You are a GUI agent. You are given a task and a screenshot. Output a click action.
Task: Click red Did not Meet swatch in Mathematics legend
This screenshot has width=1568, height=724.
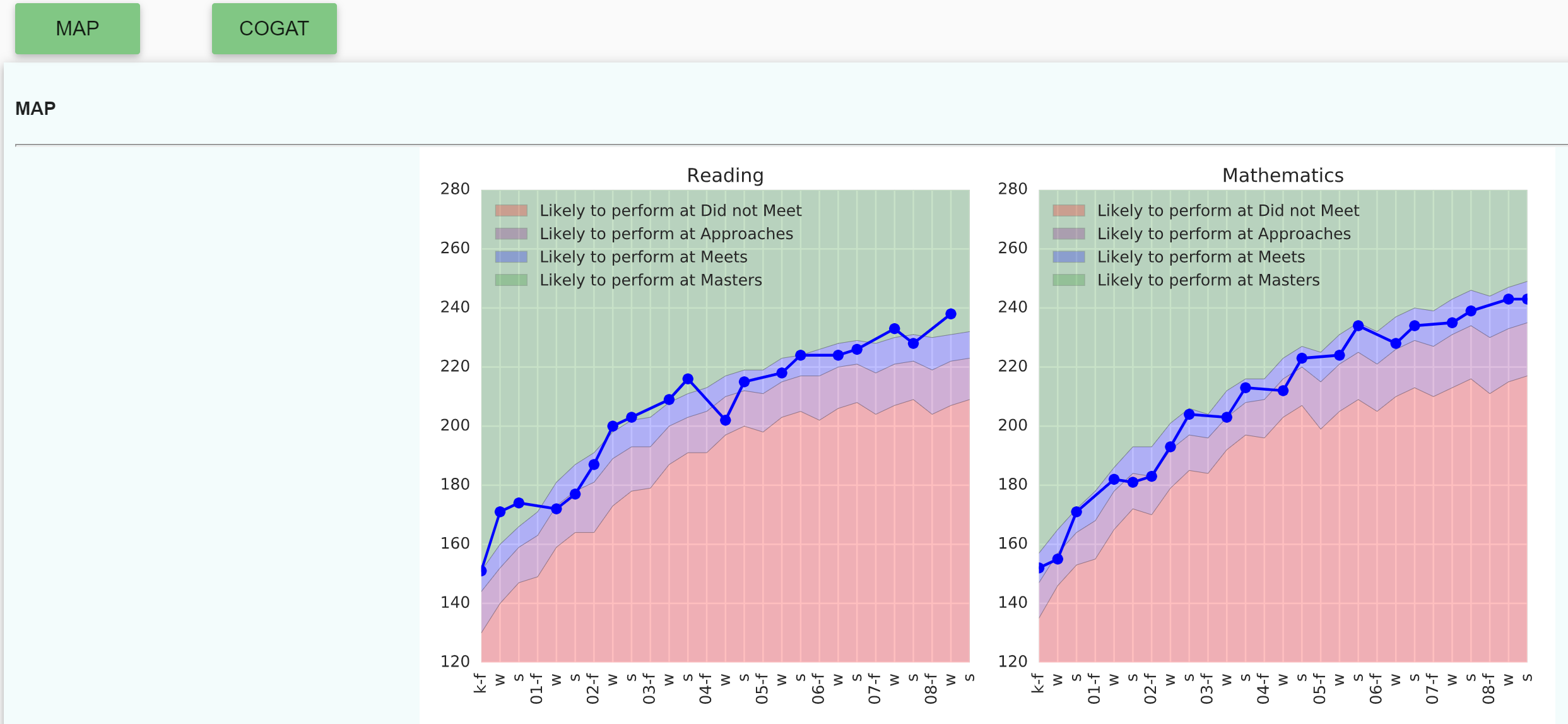(x=1069, y=210)
